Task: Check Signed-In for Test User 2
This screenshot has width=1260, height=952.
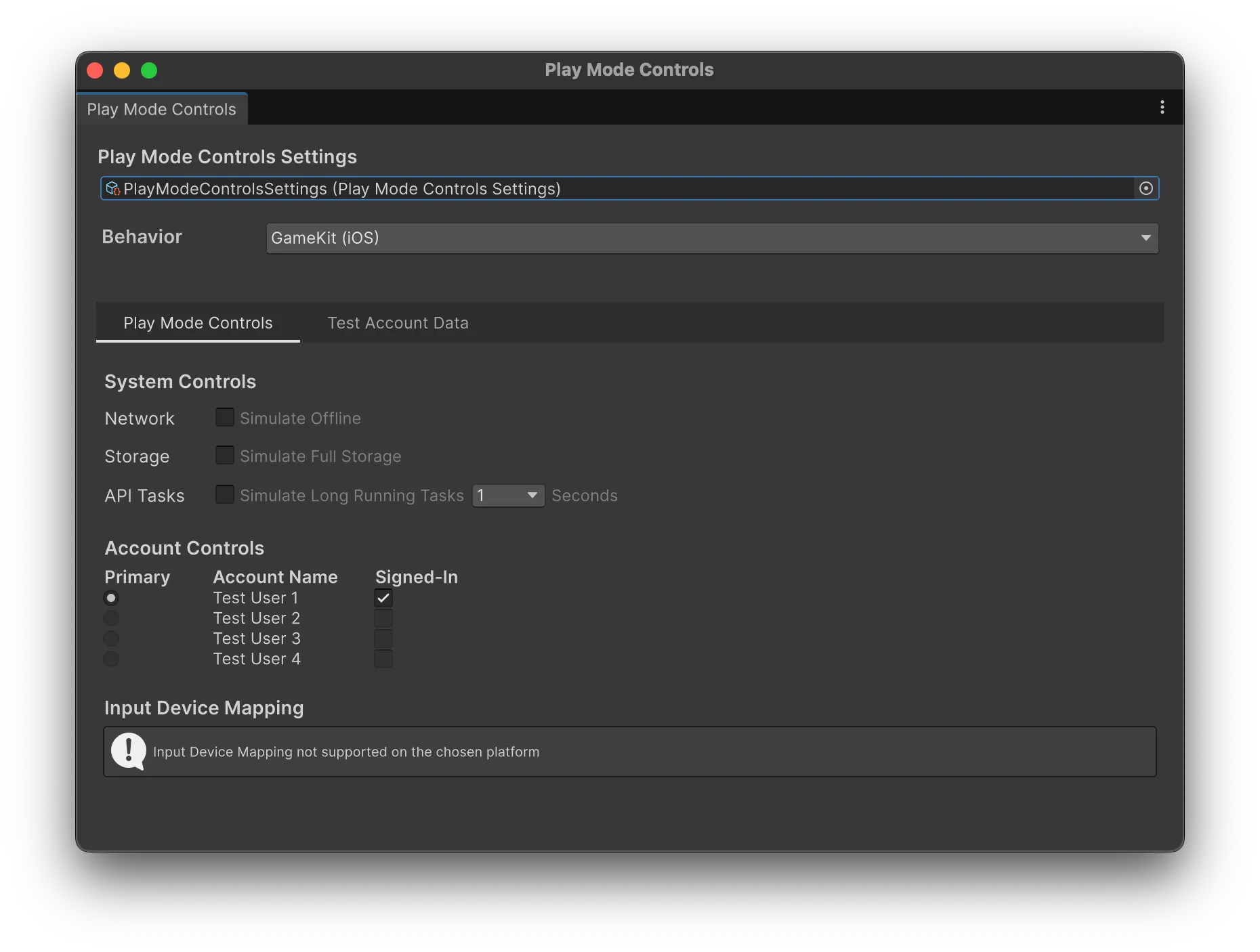Action: point(383,618)
